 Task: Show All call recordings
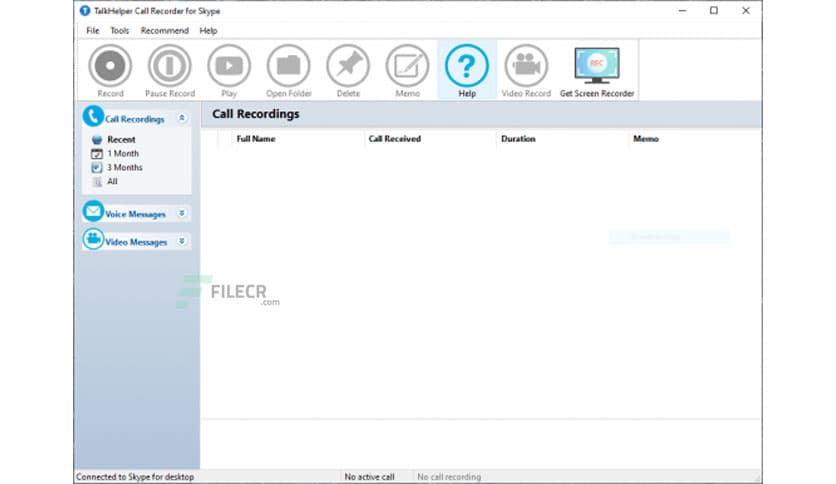[x=112, y=181]
